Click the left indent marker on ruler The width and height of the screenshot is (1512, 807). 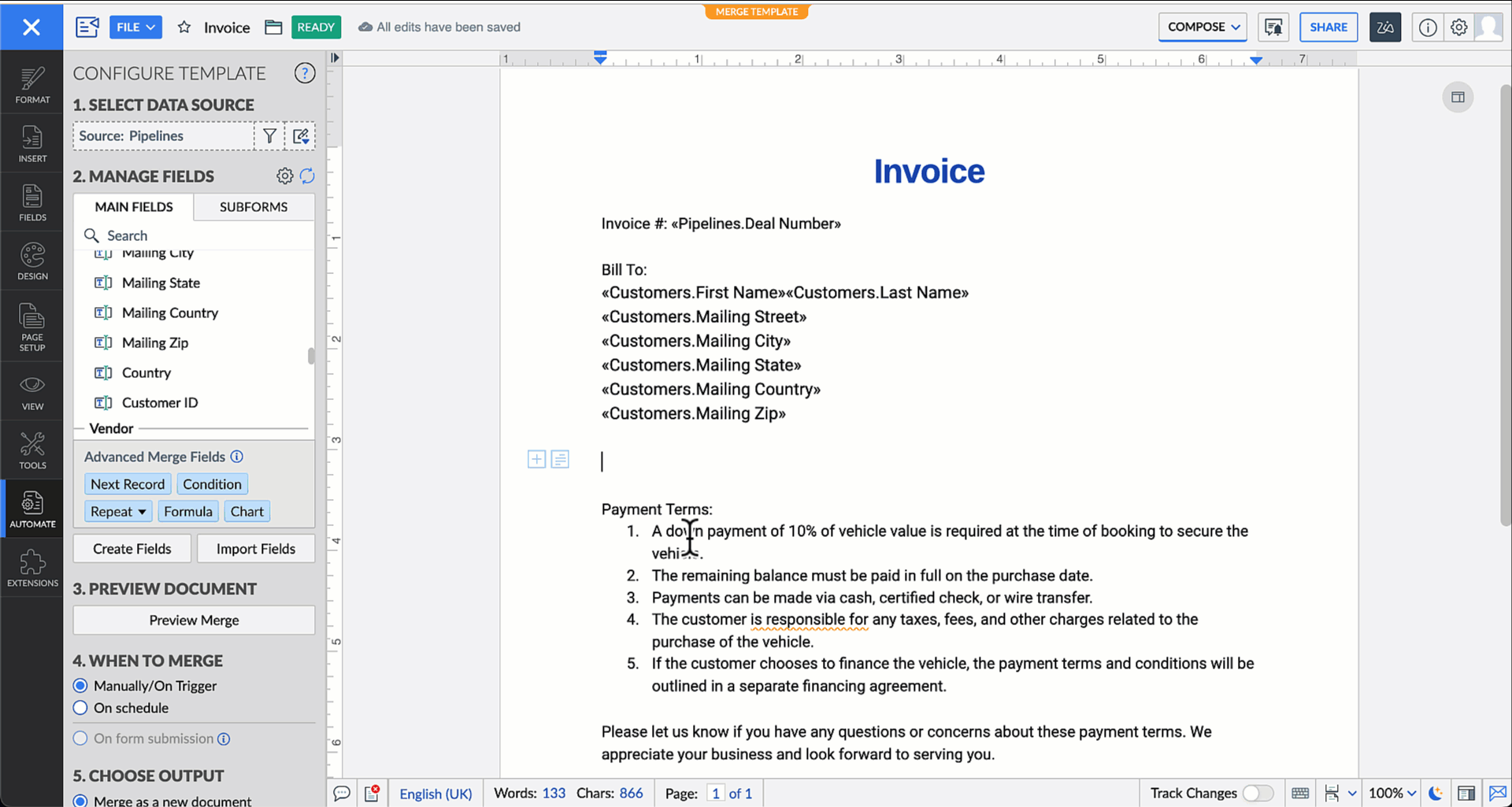tap(600, 57)
